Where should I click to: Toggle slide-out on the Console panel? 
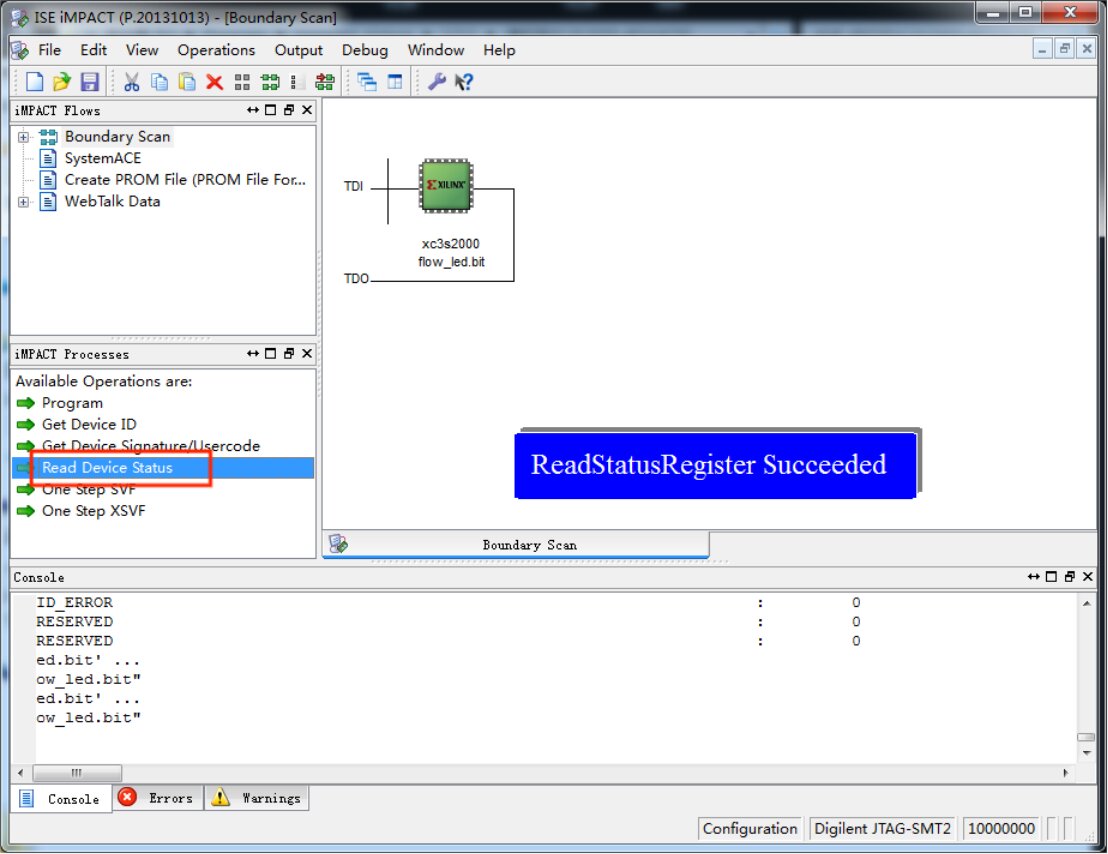1033,577
